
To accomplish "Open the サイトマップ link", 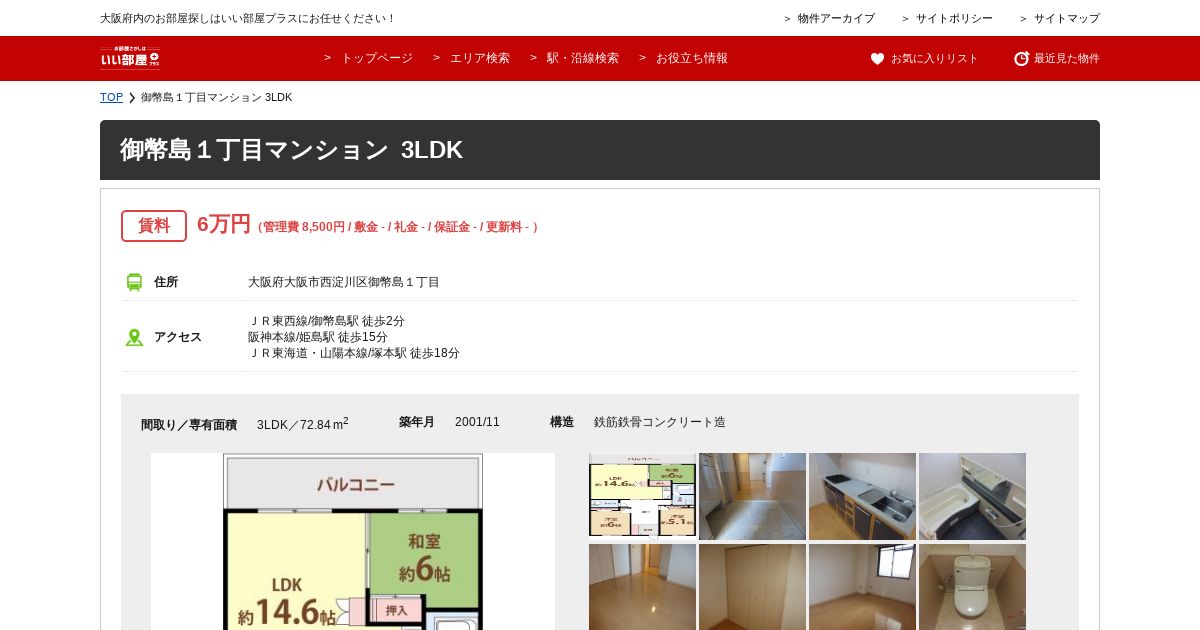I will tap(1067, 18).
